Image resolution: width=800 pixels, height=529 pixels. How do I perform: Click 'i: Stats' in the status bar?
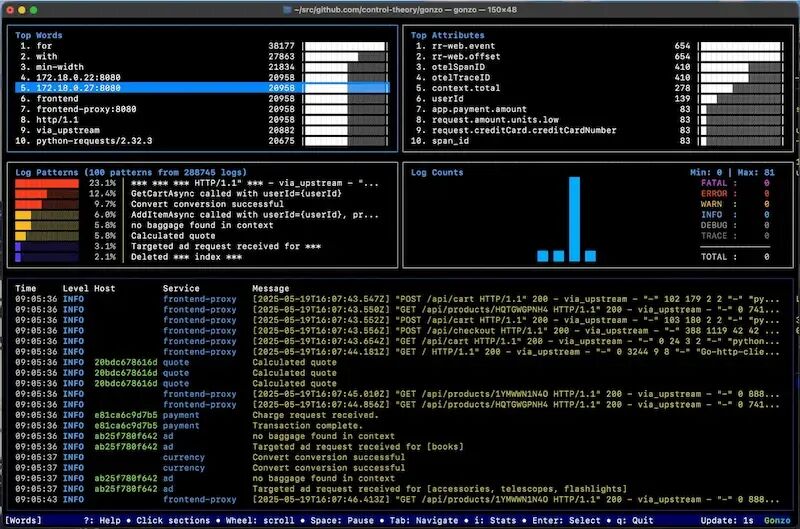coord(495,520)
